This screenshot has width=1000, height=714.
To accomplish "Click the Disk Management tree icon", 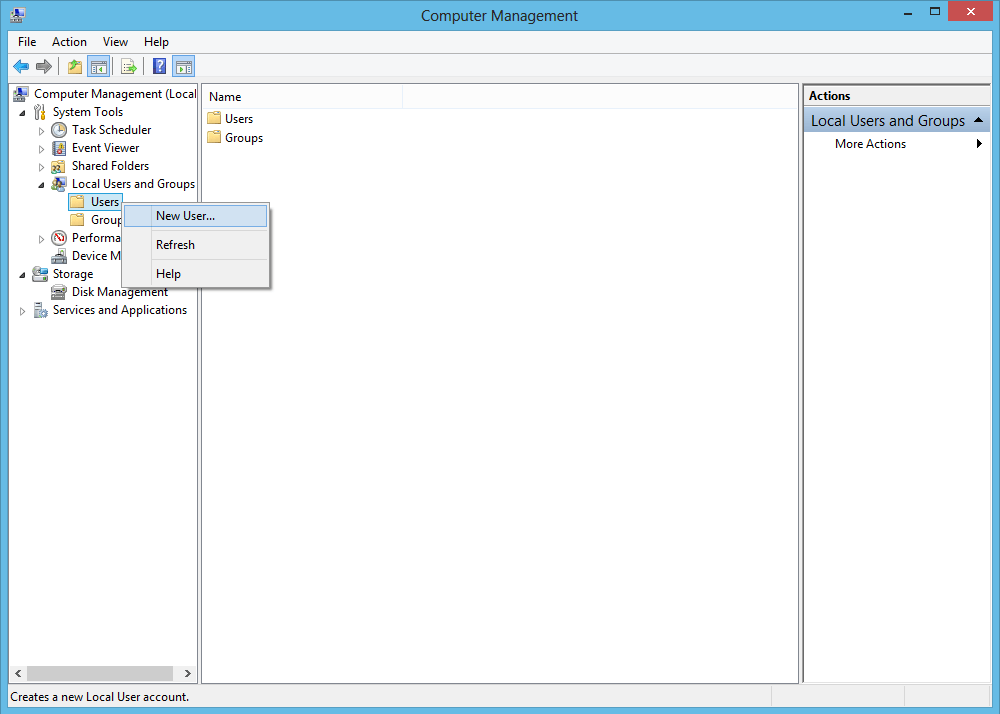I will point(59,292).
